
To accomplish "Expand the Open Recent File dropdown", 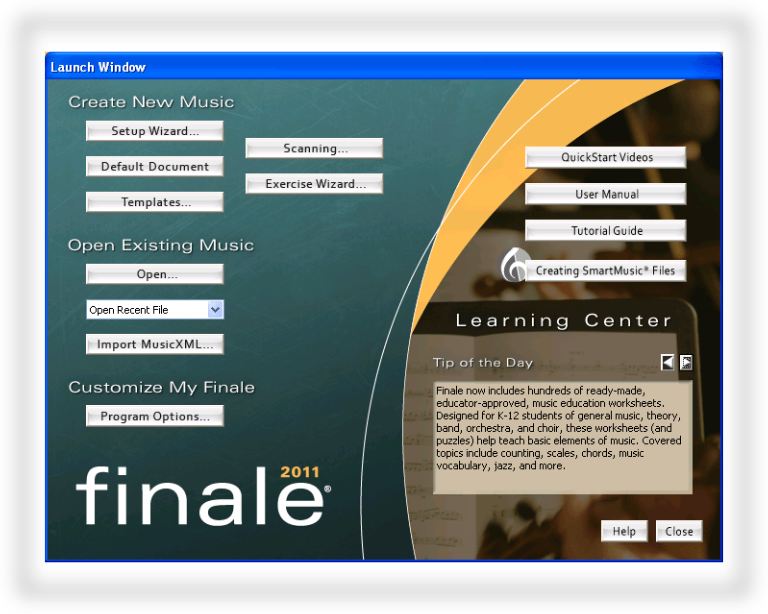I will tap(215, 310).
